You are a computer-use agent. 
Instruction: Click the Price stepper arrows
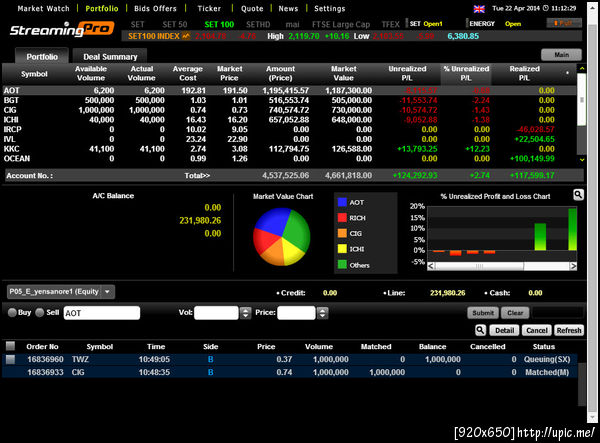tap(323, 313)
